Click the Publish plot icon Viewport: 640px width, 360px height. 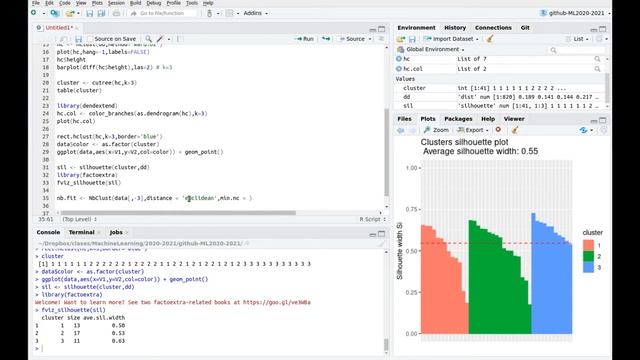(x=583, y=130)
